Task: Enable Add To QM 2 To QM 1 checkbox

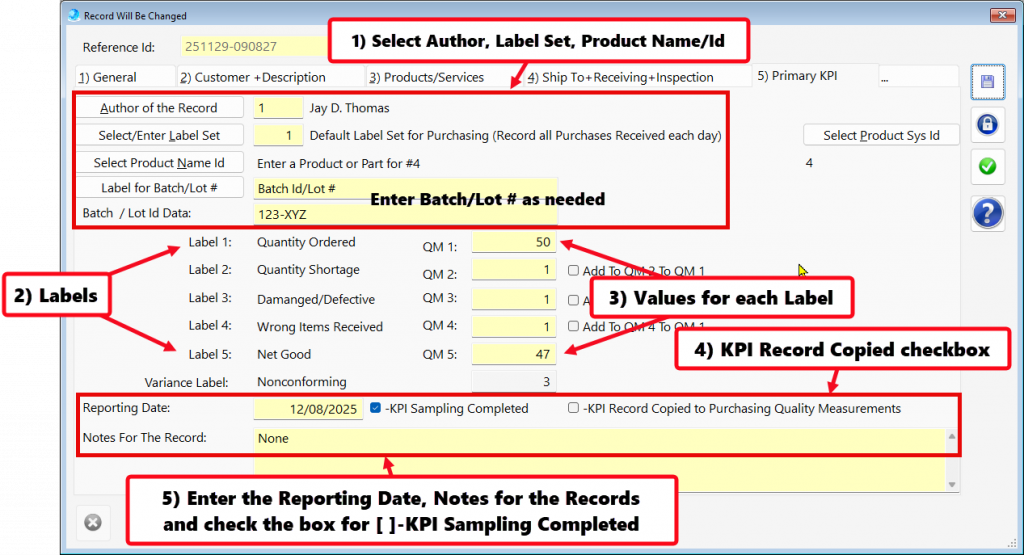Action: (x=573, y=270)
